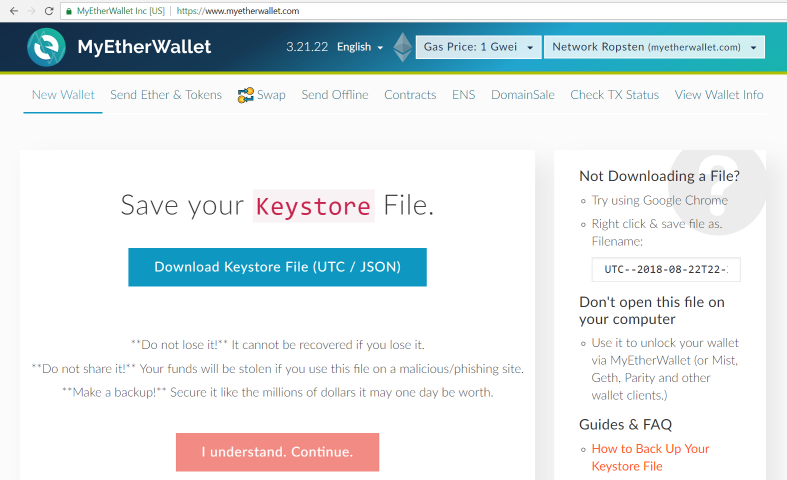Click the I understand. Continue. button
This screenshot has height=480, width=787.
pyautogui.click(x=278, y=452)
